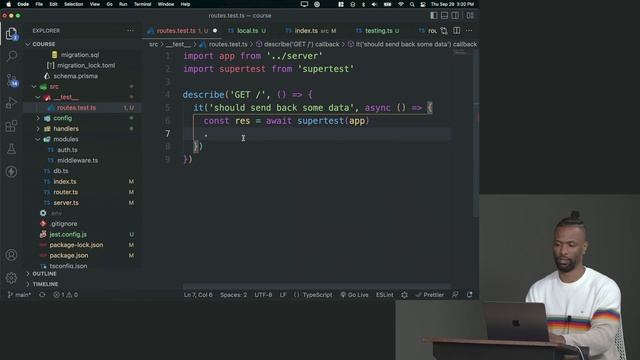Open Run and Debug view

point(11,103)
